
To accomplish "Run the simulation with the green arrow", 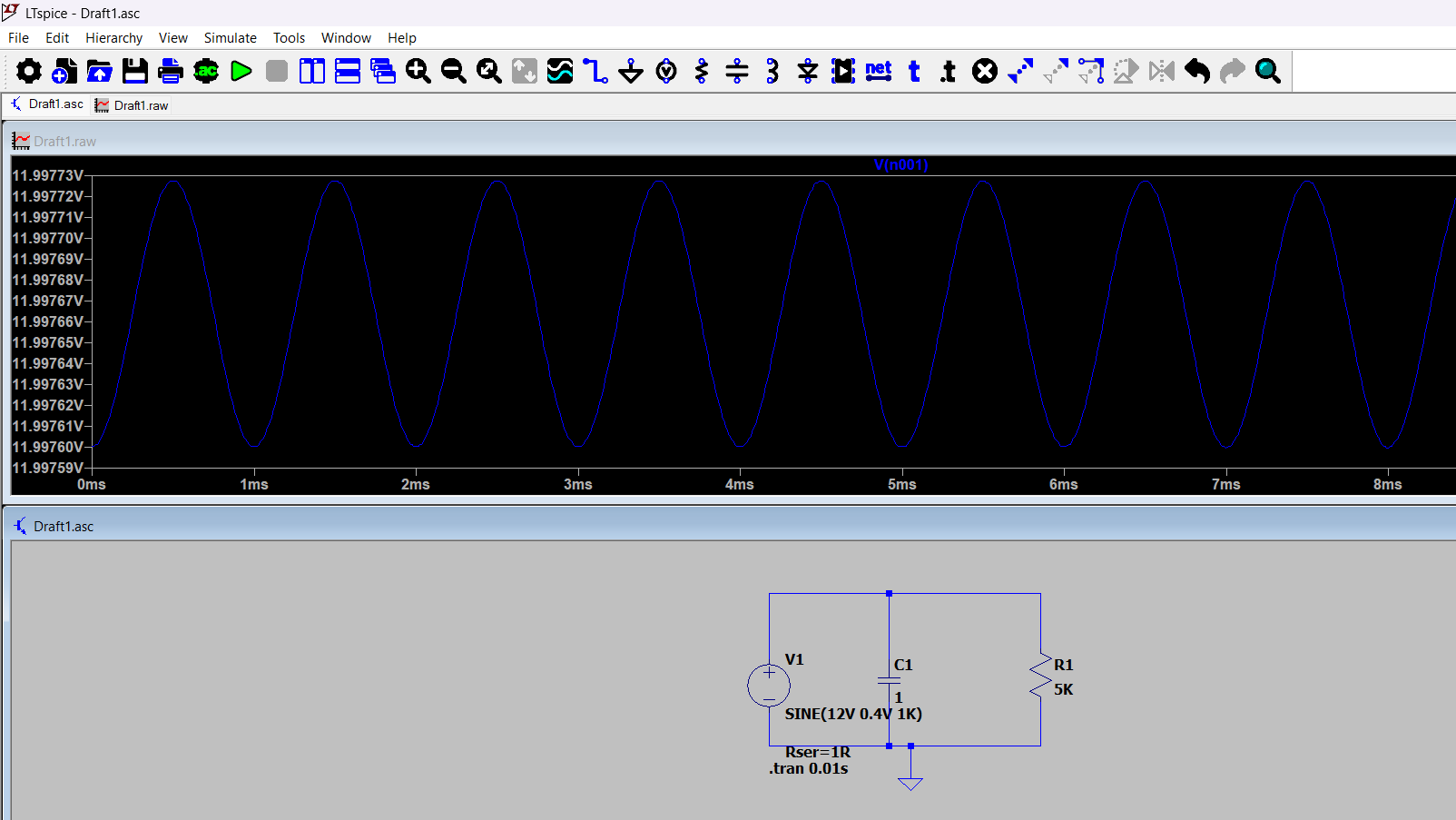I will click(x=241, y=71).
